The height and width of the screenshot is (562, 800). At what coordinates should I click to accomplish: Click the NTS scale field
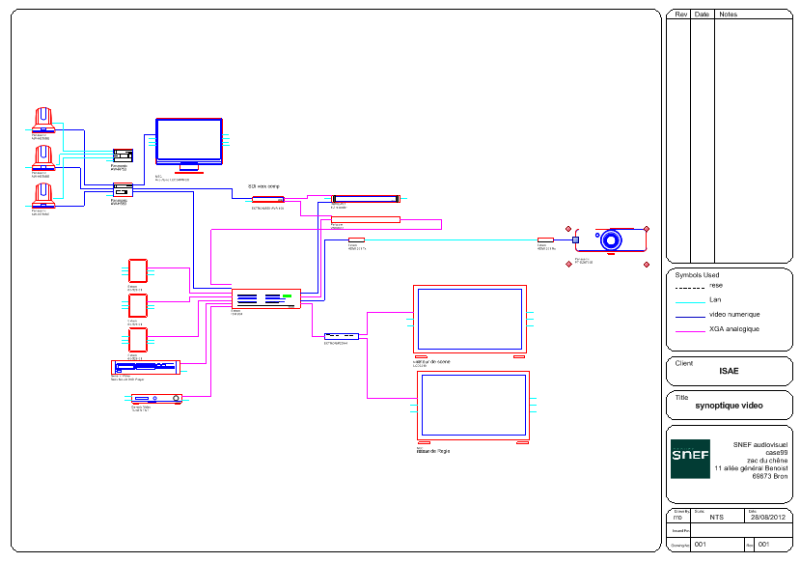click(716, 518)
